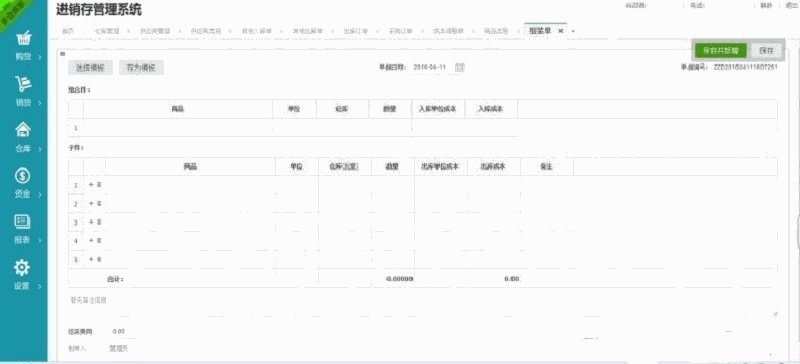Click the green 保存并新增 button
The image size is (800, 364).
point(720,51)
